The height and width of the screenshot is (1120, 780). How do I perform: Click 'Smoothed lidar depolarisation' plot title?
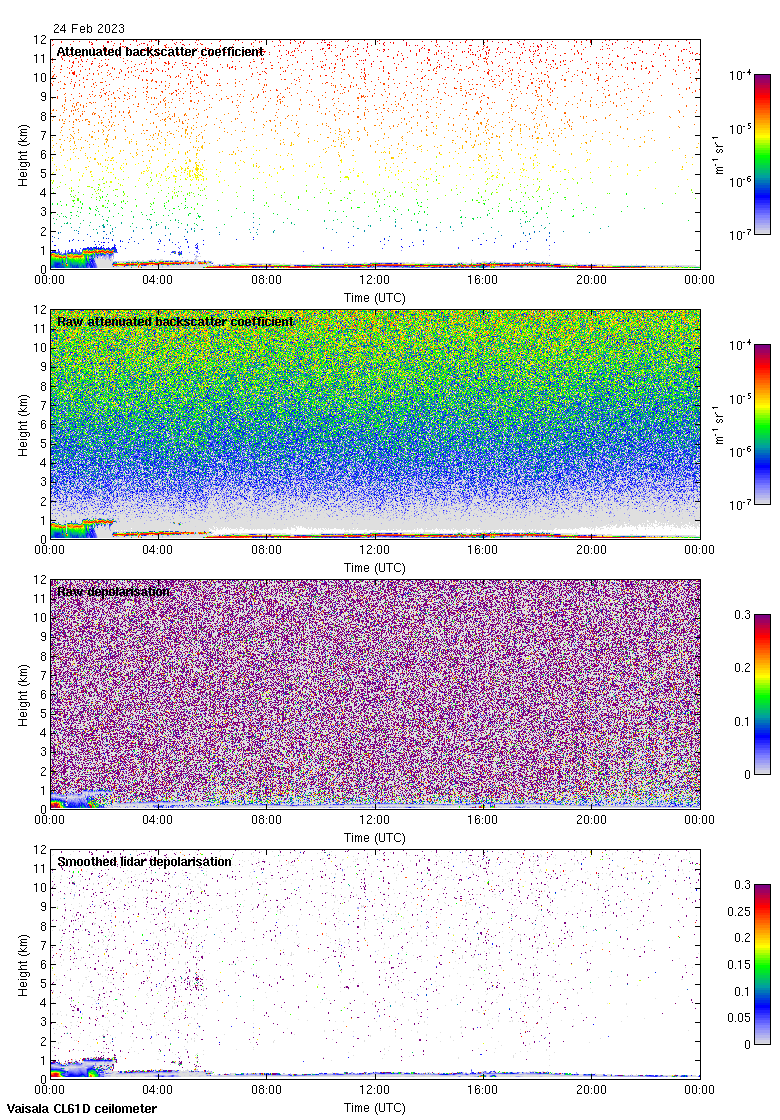[x=144, y=861]
